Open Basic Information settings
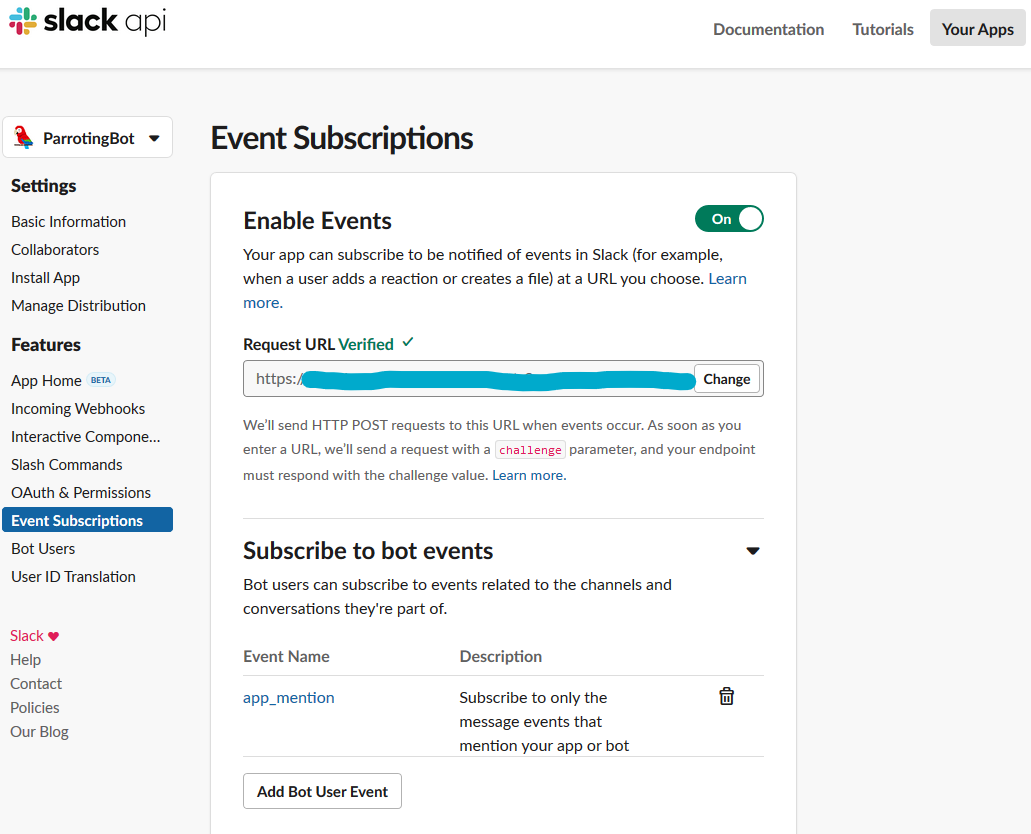 coord(68,222)
